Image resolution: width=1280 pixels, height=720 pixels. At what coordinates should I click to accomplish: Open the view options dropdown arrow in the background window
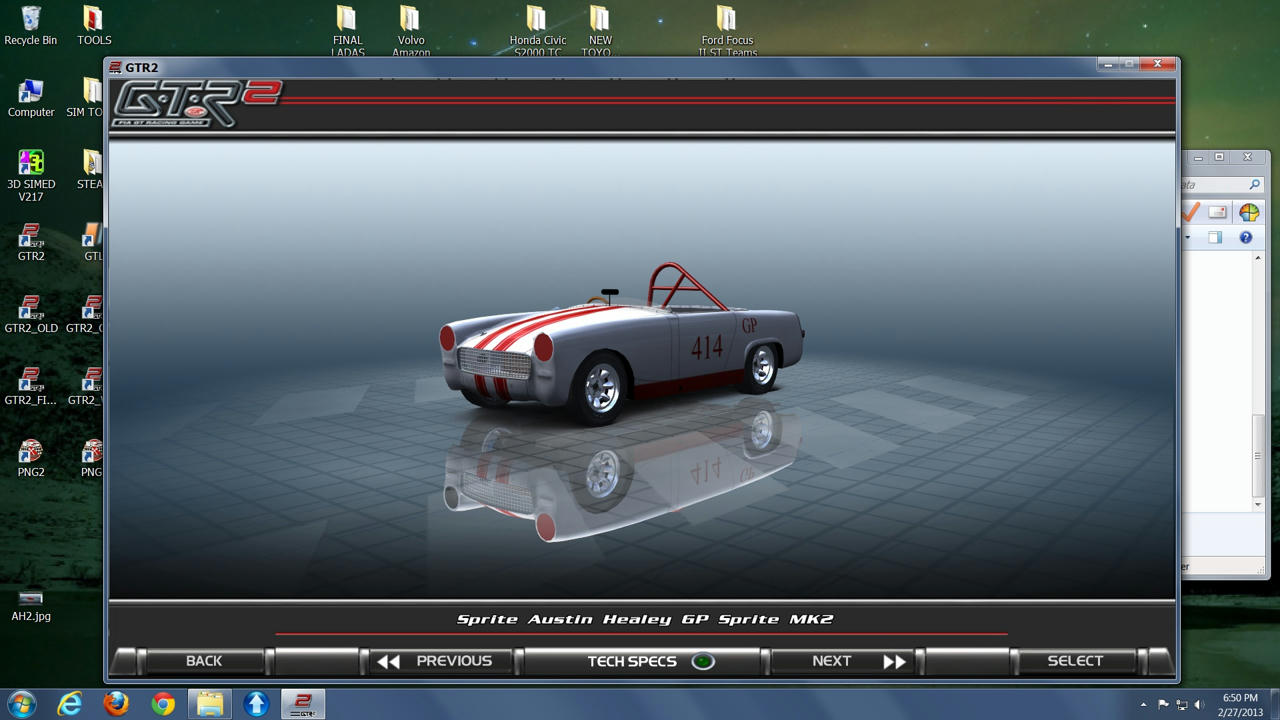(x=1188, y=238)
